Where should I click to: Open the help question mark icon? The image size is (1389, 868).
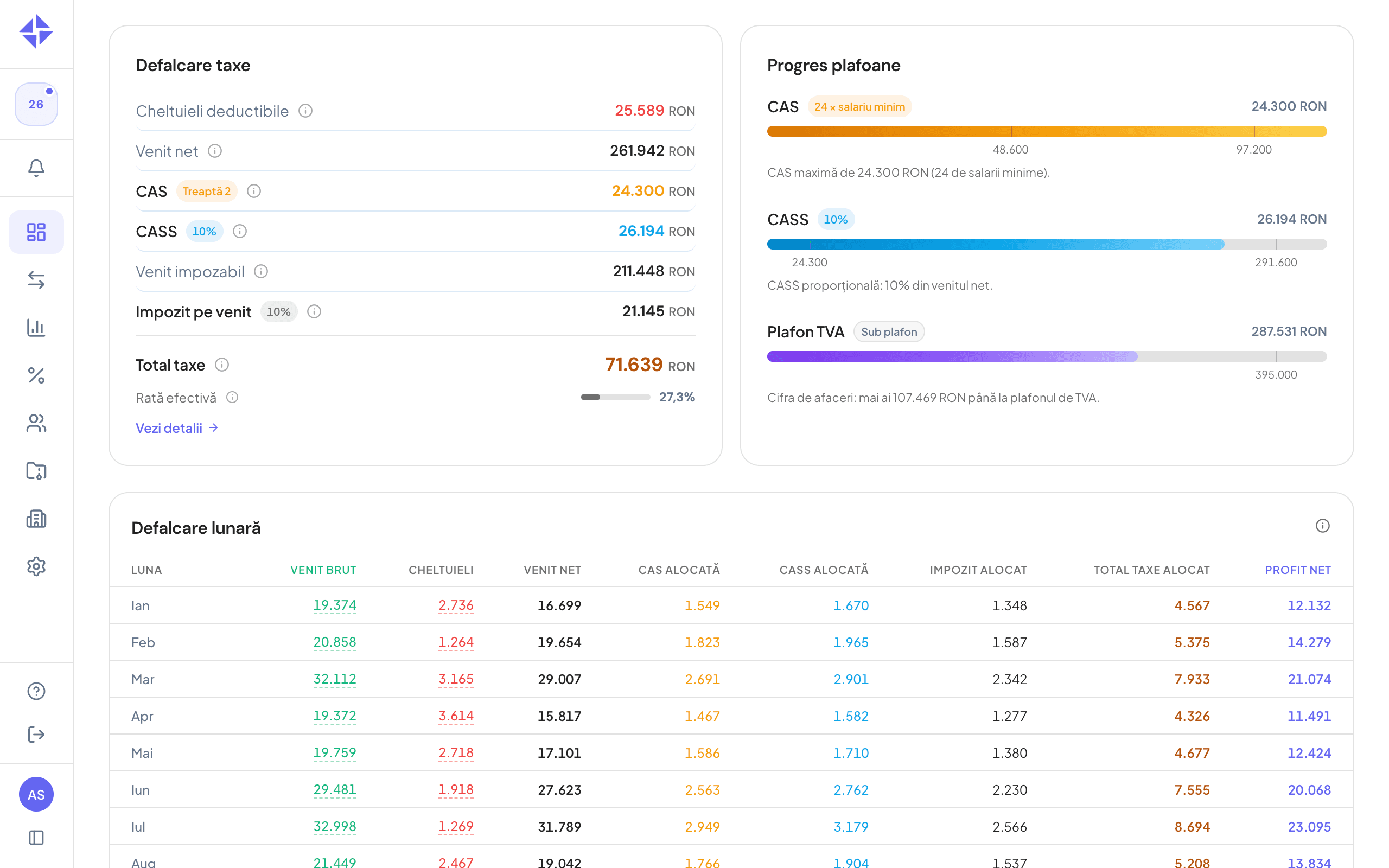(x=36, y=691)
